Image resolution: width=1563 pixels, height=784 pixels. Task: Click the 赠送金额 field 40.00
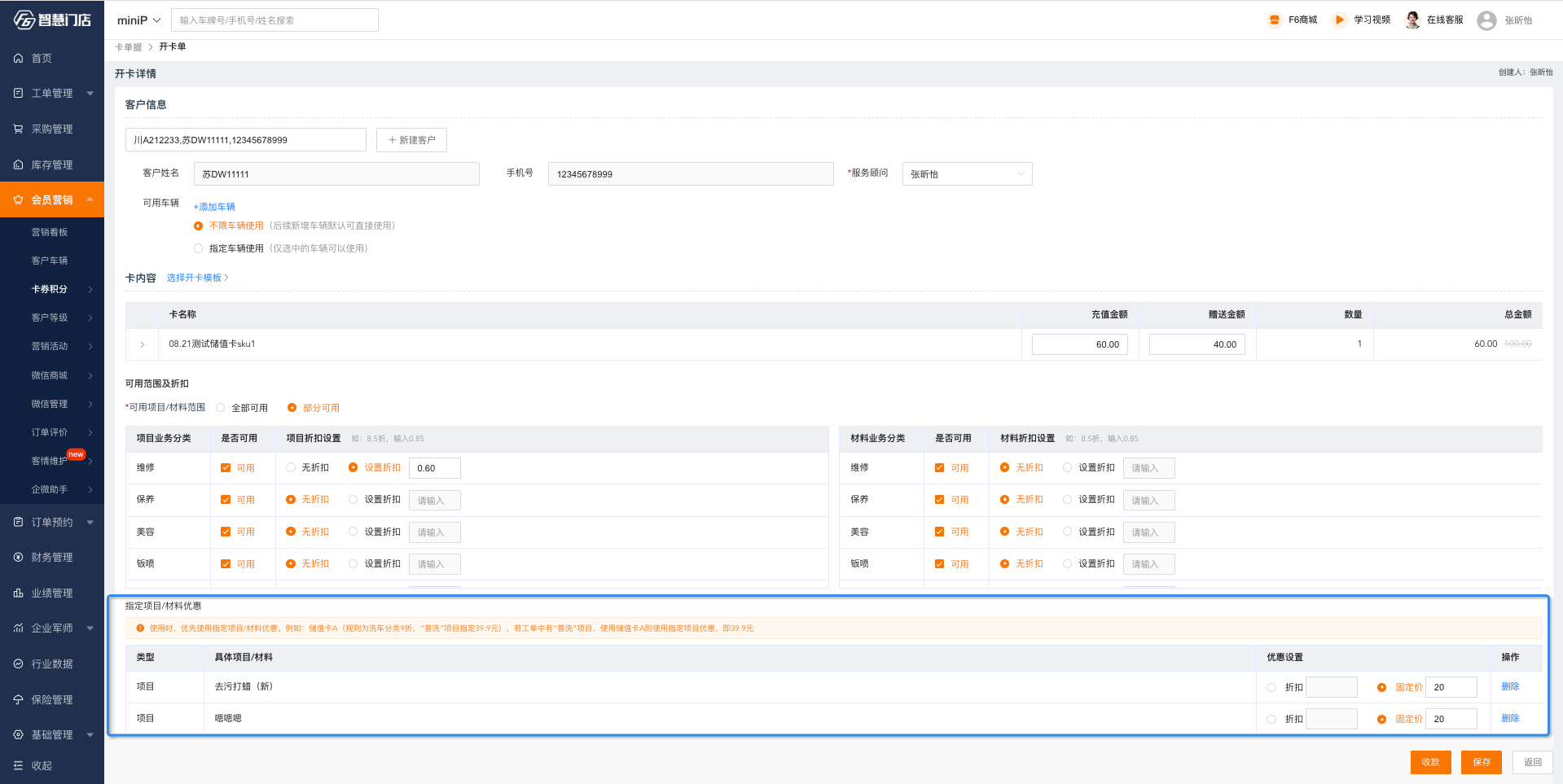click(x=1197, y=344)
